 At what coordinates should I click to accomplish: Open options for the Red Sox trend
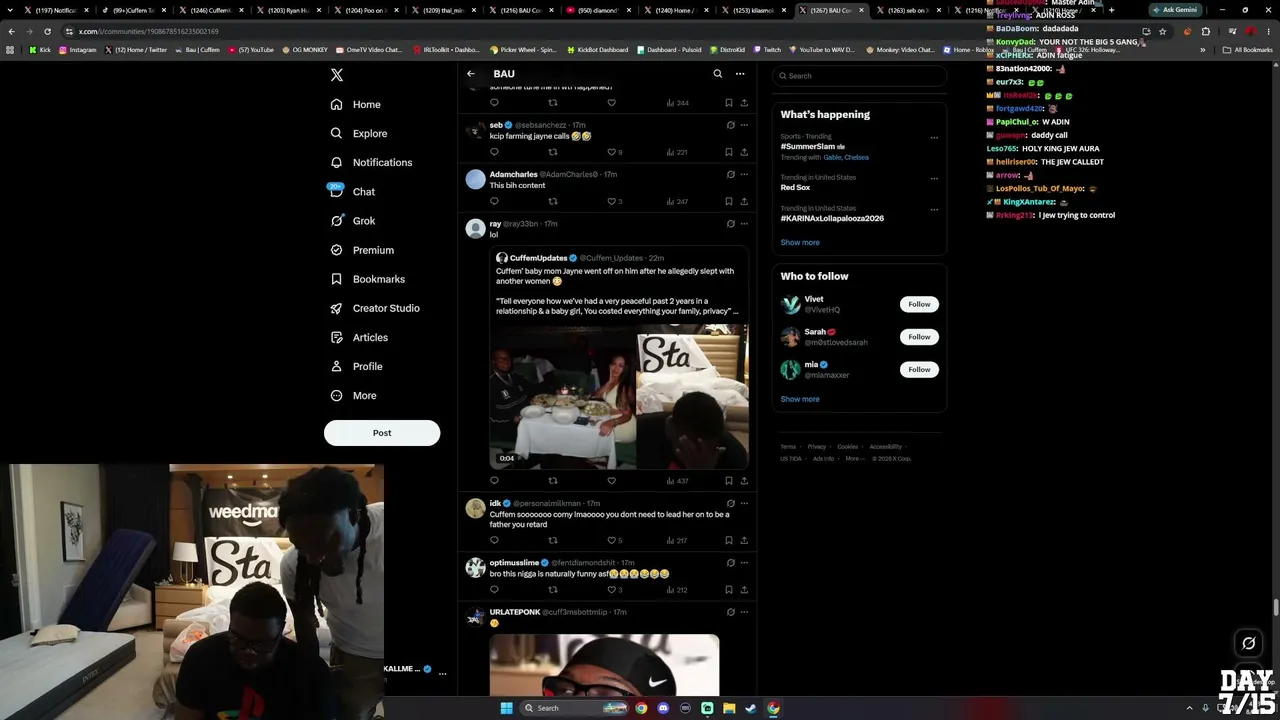click(x=934, y=179)
